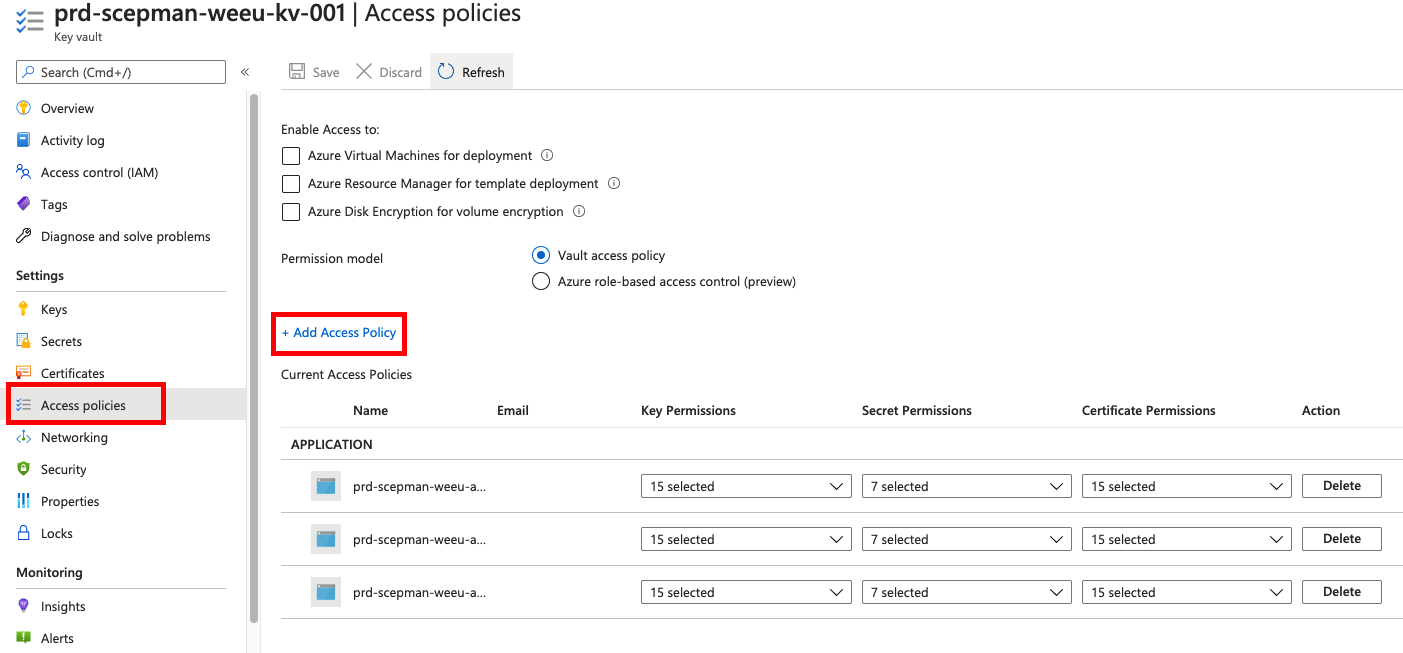
Task: Click the Discard button label
Action: coord(401,72)
